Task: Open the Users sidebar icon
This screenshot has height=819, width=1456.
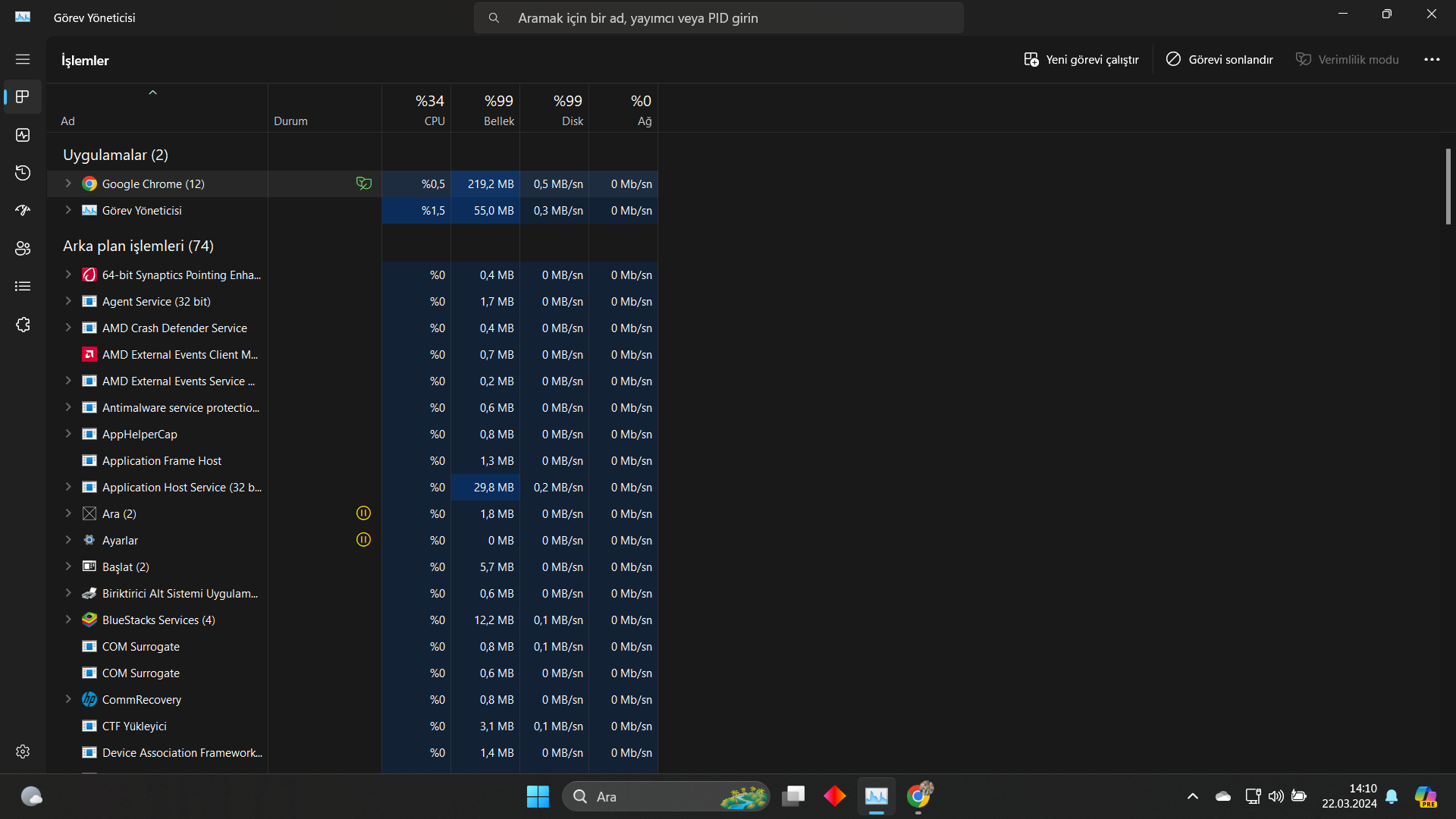Action: [23, 249]
